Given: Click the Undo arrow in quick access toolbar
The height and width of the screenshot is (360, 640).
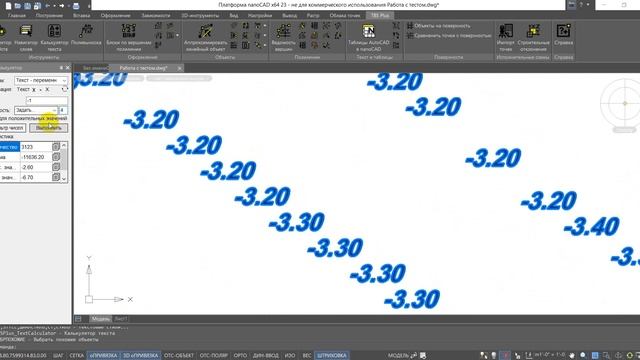Looking at the screenshot, I should [x=48, y=6].
